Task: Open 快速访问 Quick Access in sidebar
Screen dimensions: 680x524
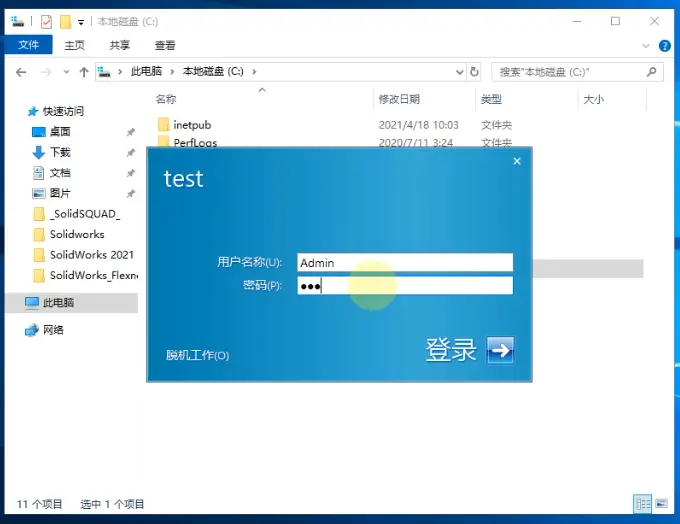Action: (63, 111)
